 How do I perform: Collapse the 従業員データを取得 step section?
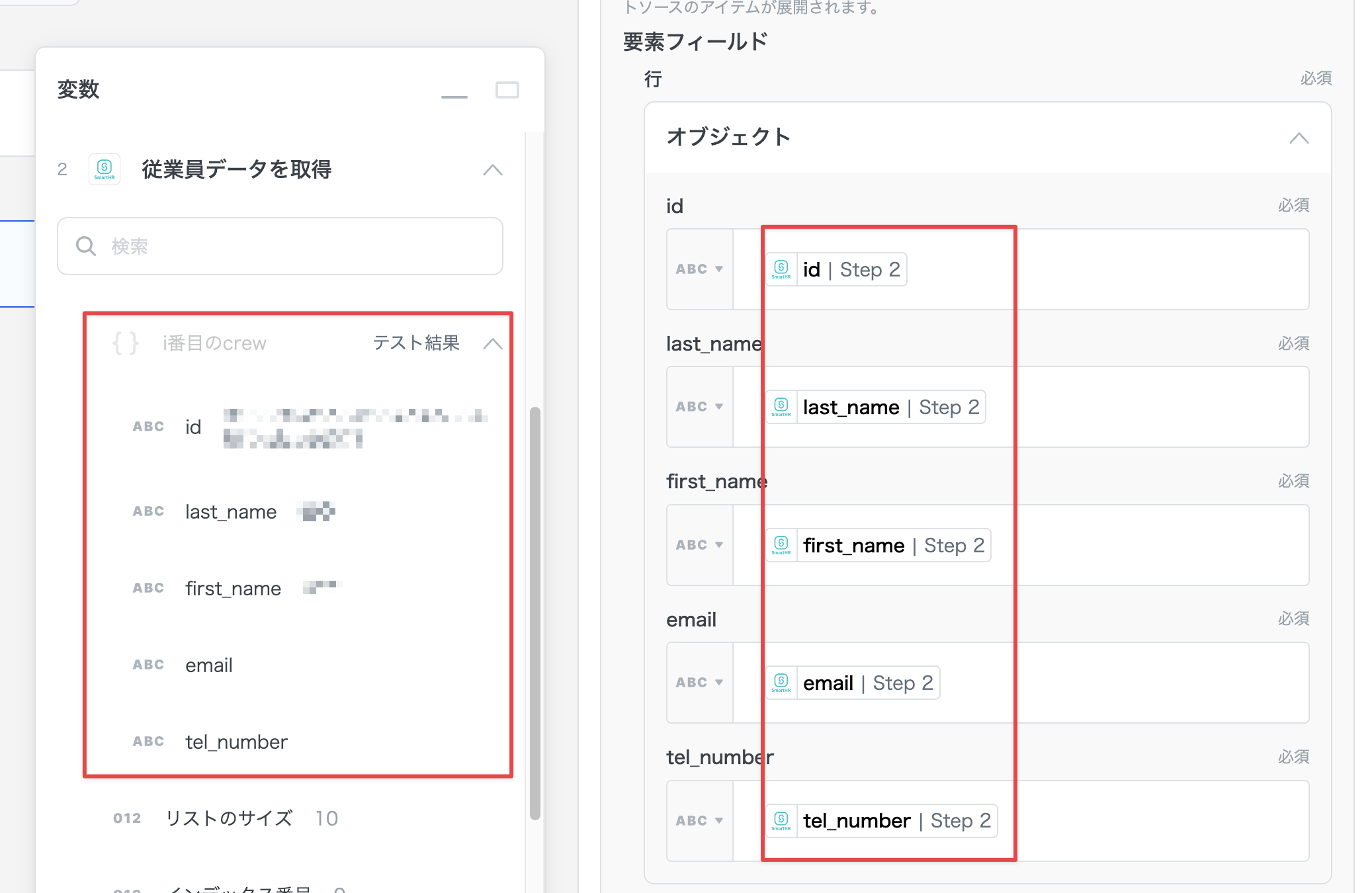[493, 170]
